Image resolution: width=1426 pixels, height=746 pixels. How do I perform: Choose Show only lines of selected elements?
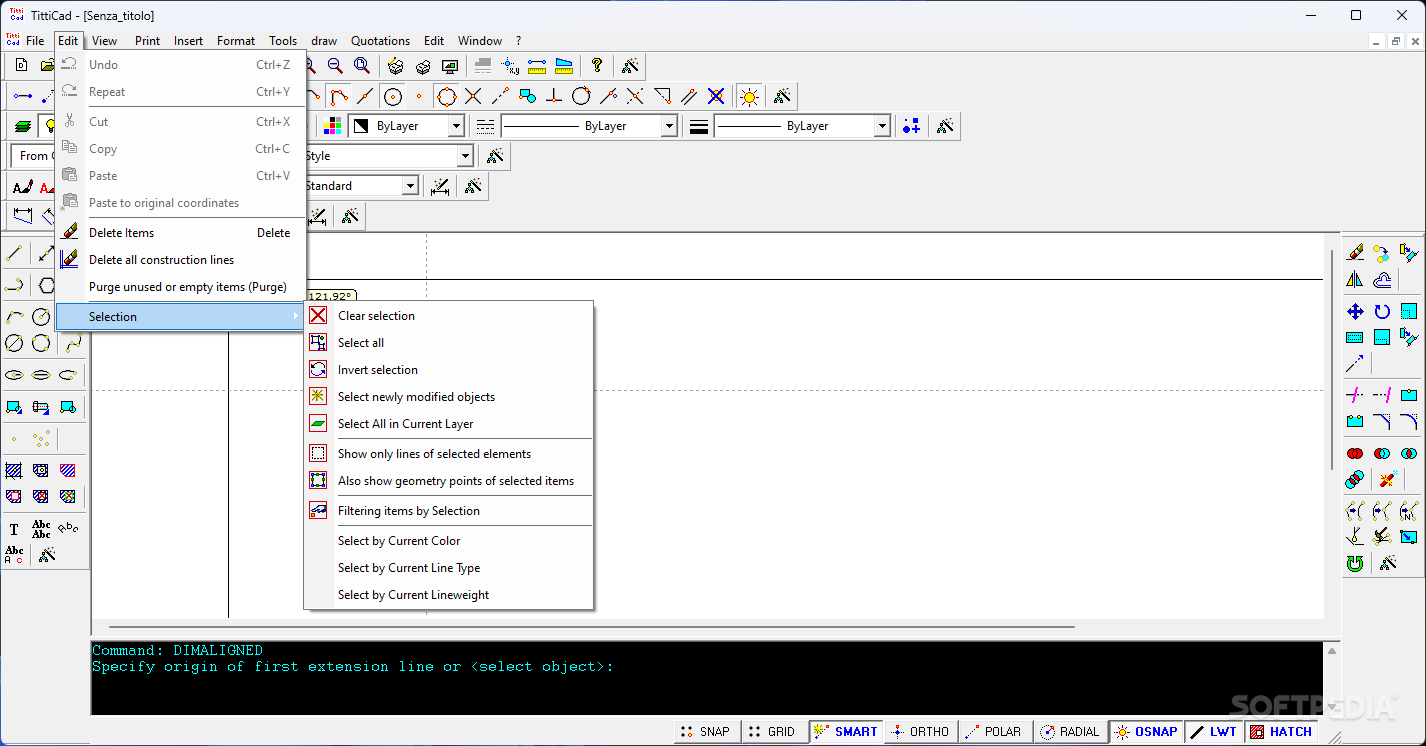pos(448,453)
